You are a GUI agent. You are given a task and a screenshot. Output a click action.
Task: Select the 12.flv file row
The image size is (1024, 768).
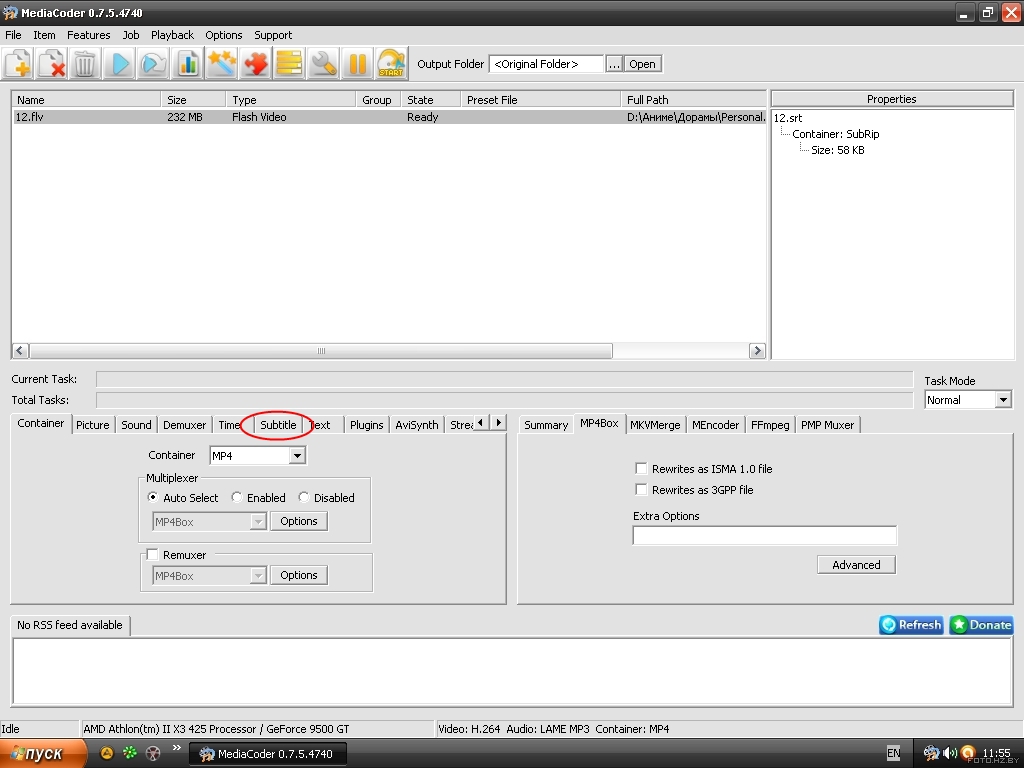tap(389, 117)
